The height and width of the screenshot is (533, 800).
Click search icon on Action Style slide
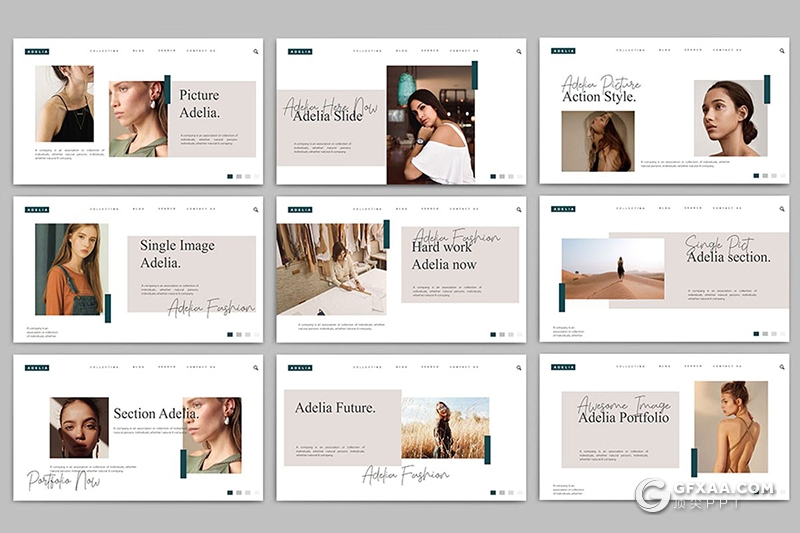(782, 51)
